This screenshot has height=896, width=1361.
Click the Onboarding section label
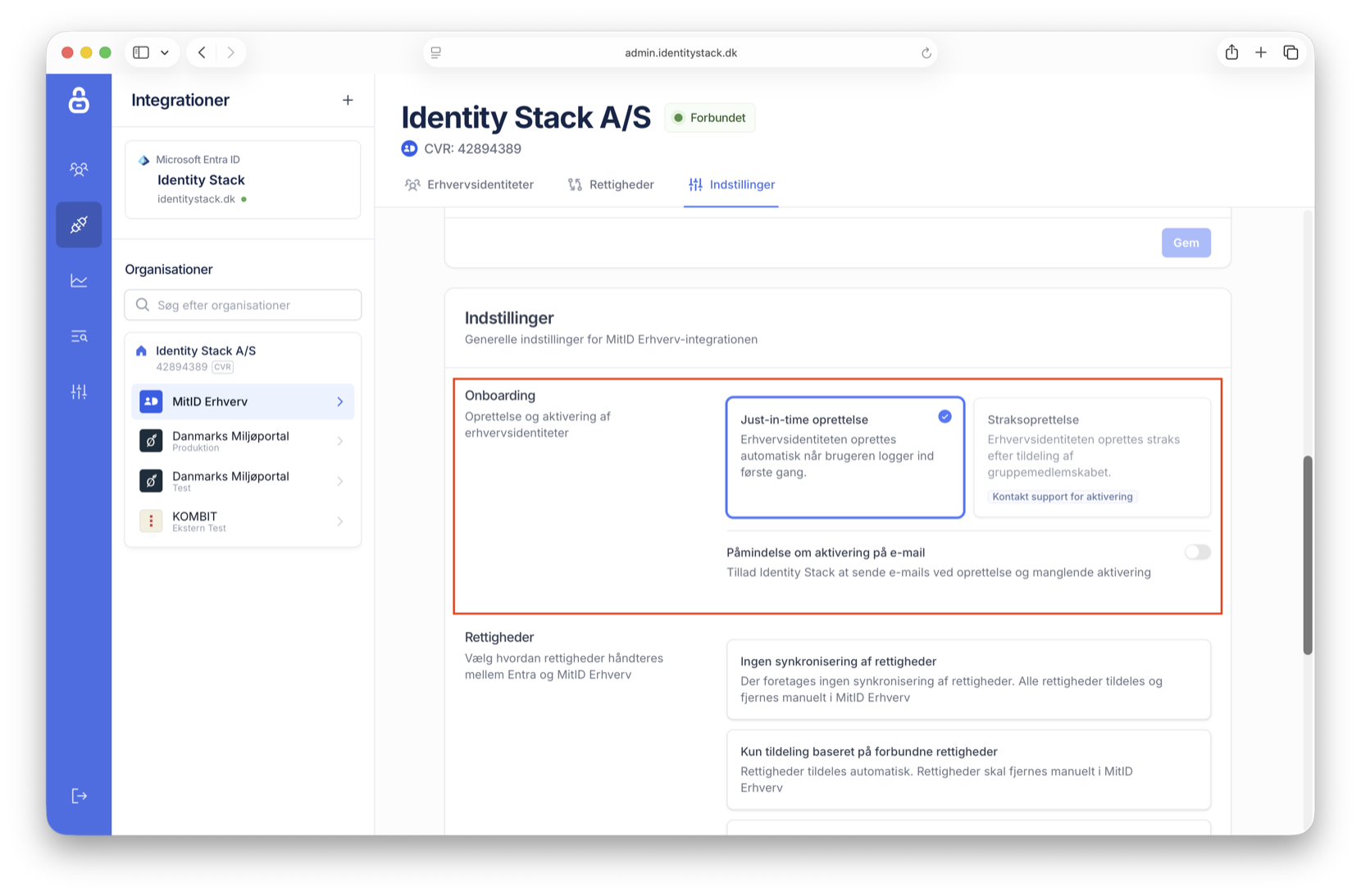tap(500, 395)
